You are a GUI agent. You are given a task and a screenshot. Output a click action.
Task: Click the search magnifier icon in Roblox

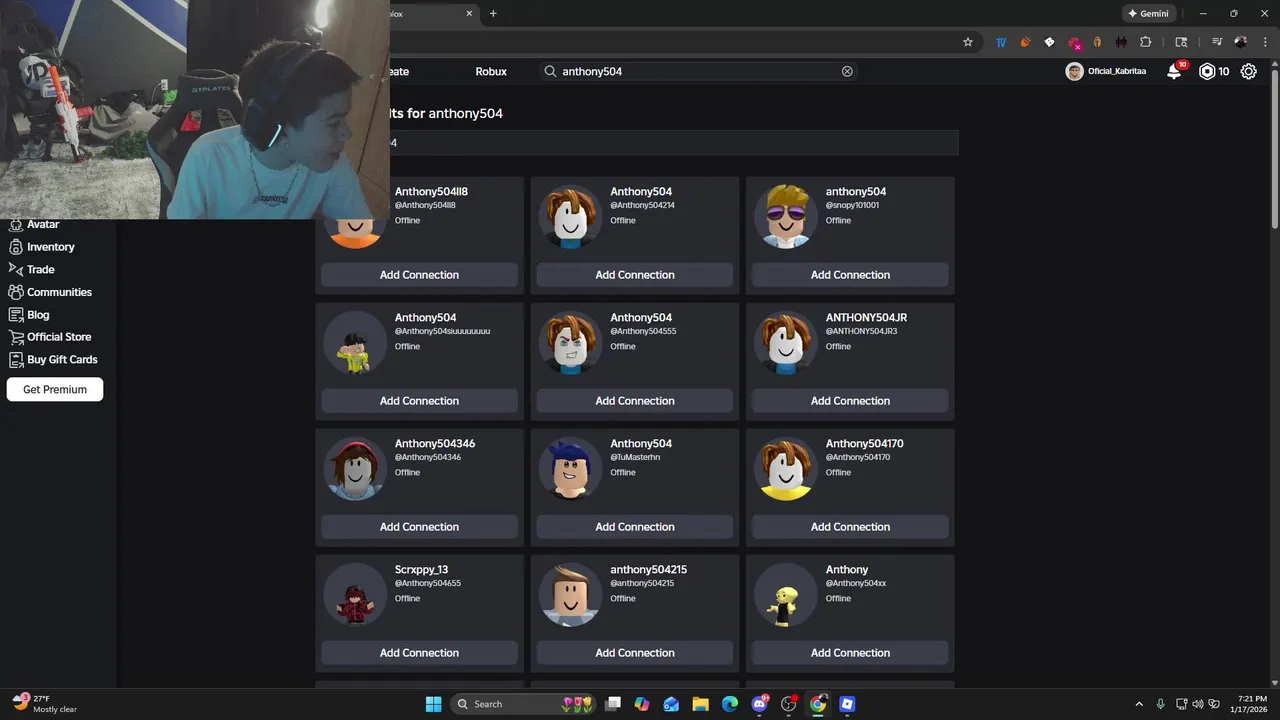(x=550, y=71)
